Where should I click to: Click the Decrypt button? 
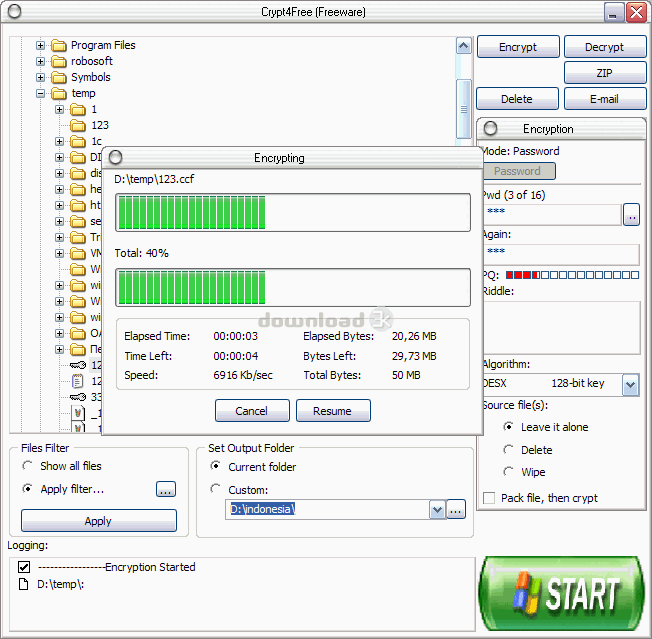(x=604, y=47)
